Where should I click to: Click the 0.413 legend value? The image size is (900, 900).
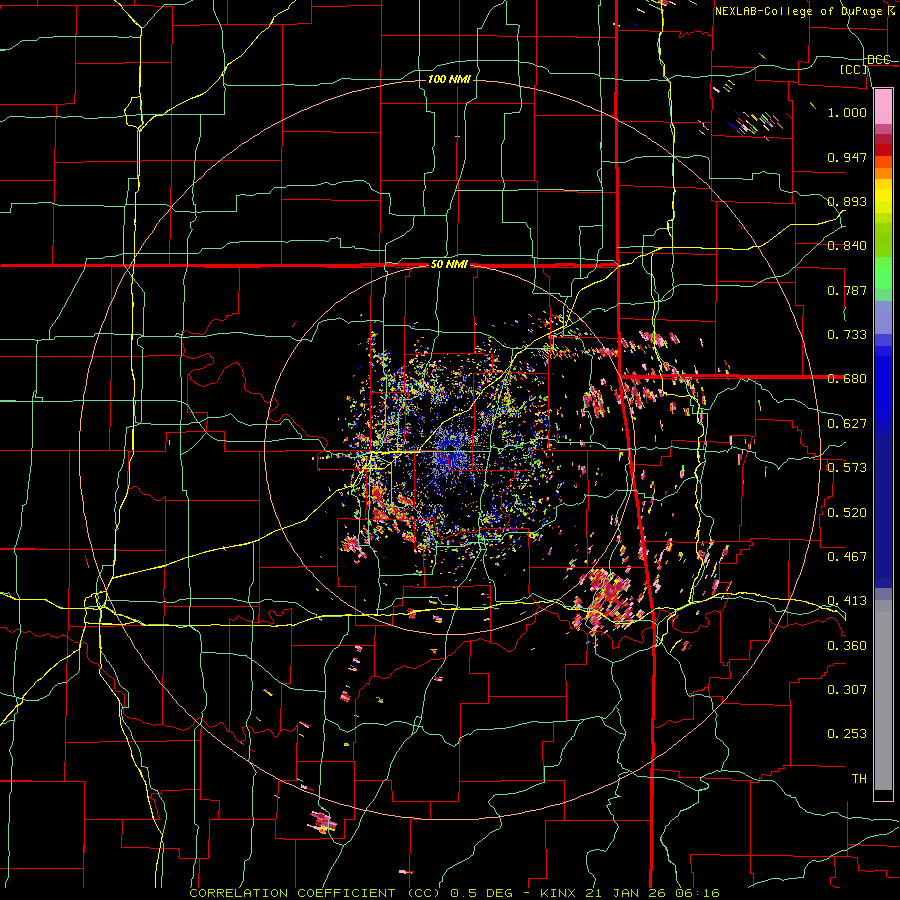pyautogui.click(x=847, y=601)
